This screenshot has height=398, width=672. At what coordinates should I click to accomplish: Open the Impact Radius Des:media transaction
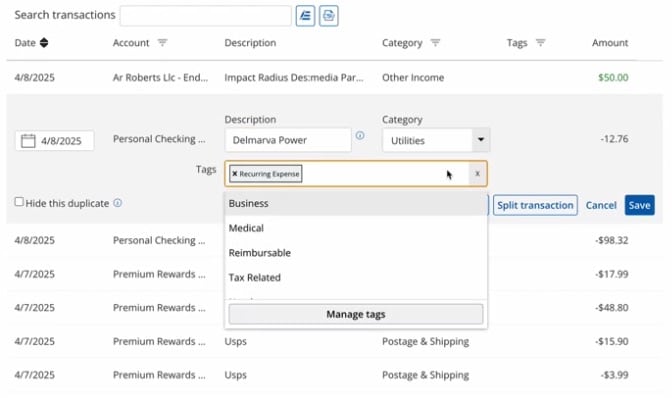294,78
